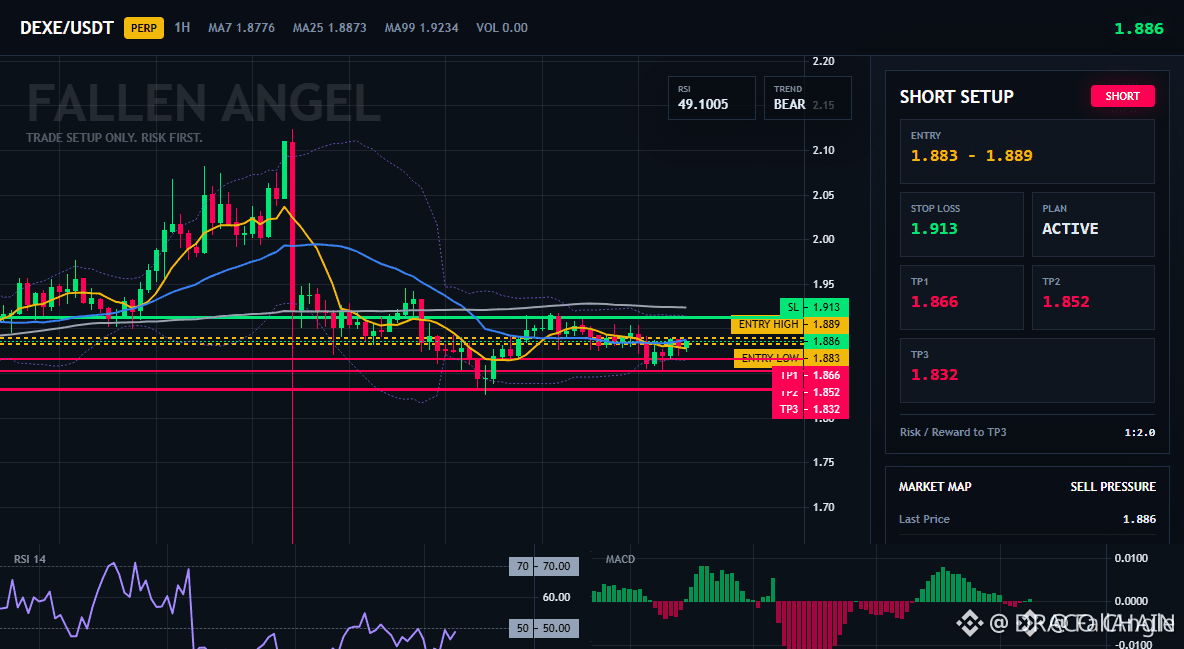Click the MACD 0.0100 axis label
Image resolution: width=1184 pixels, height=649 pixels.
click(x=1131, y=558)
